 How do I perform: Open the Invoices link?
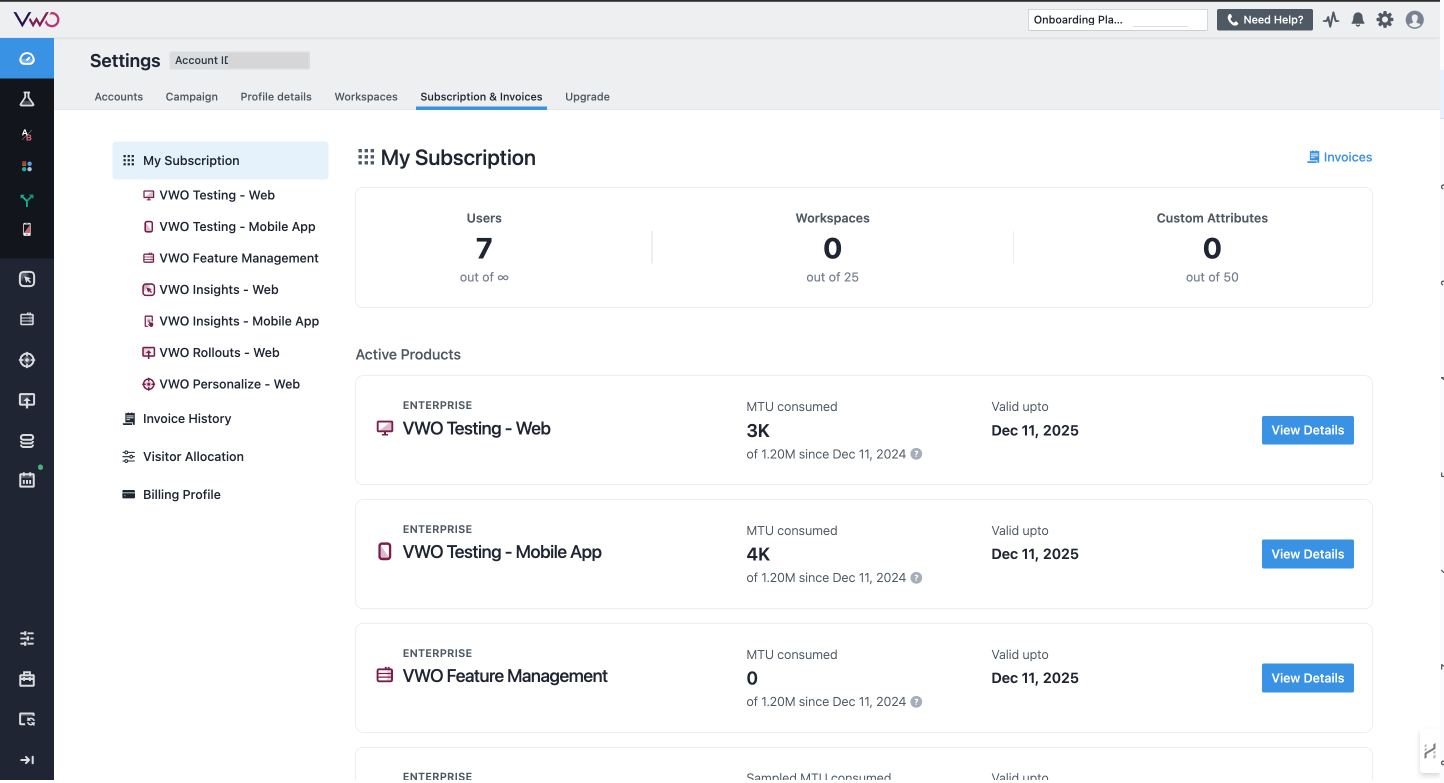click(x=1339, y=157)
